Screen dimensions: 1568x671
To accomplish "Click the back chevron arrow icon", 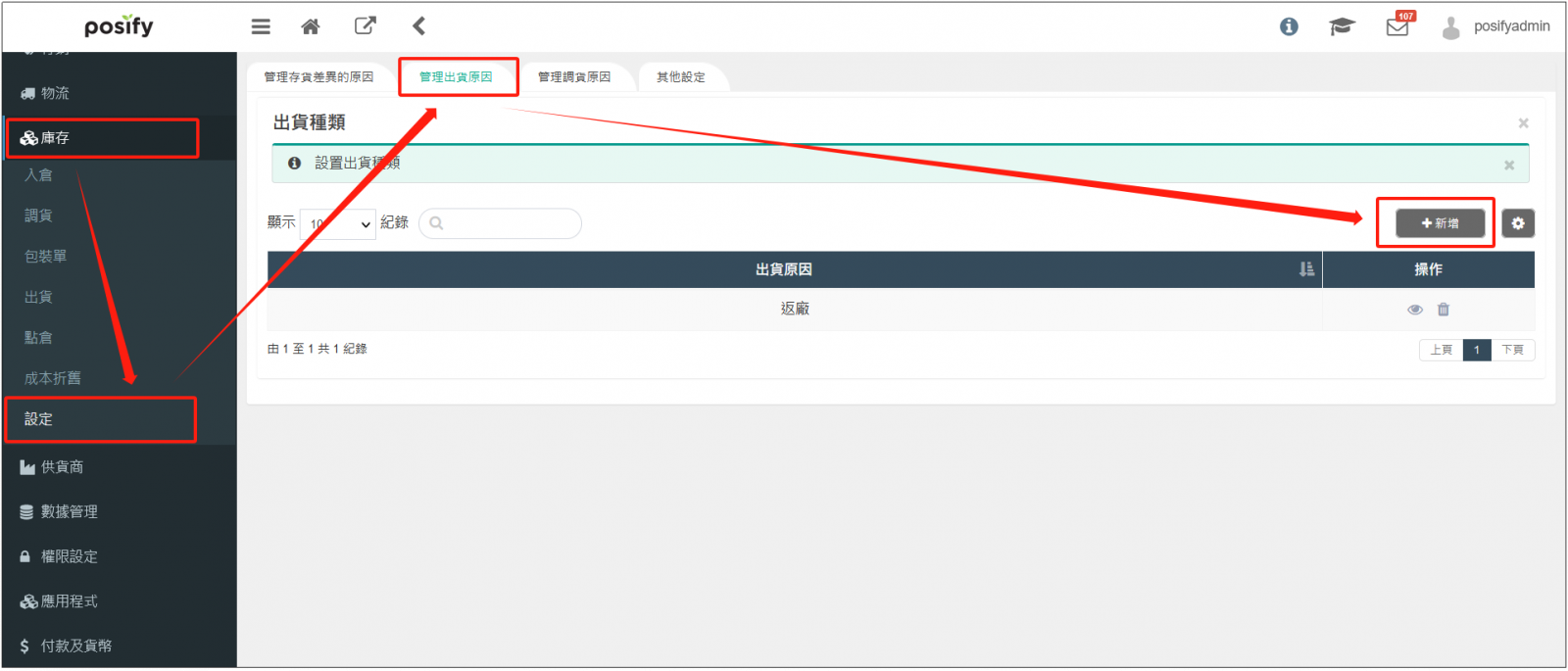I will [418, 26].
